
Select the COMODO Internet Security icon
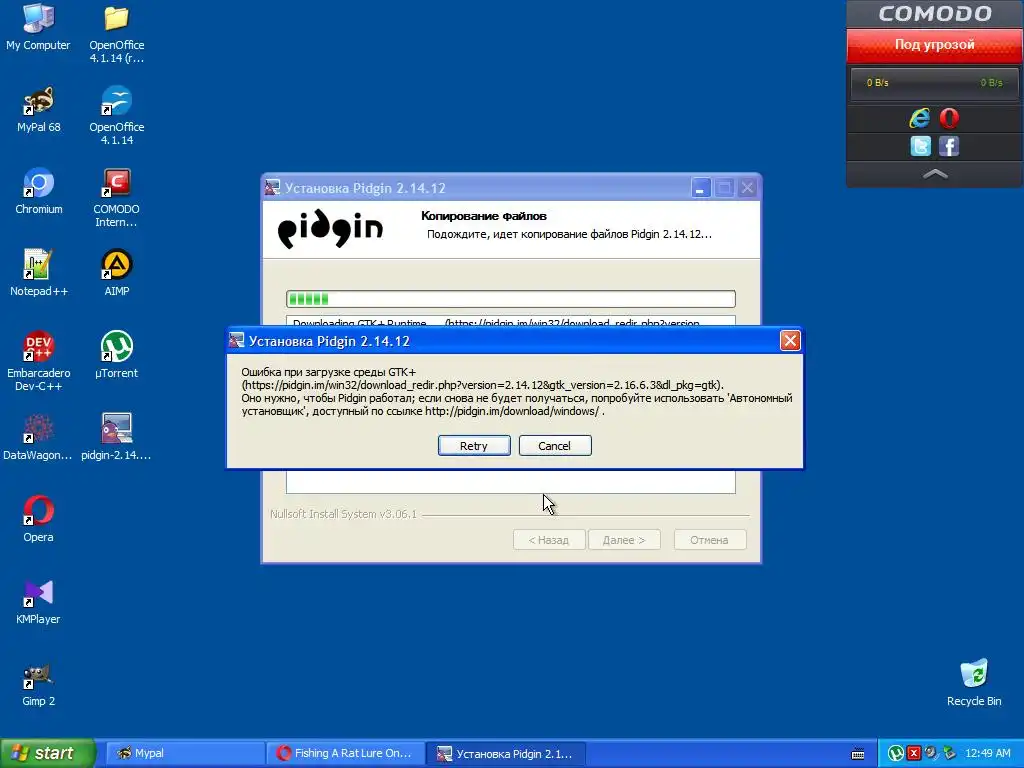(x=116, y=199)
